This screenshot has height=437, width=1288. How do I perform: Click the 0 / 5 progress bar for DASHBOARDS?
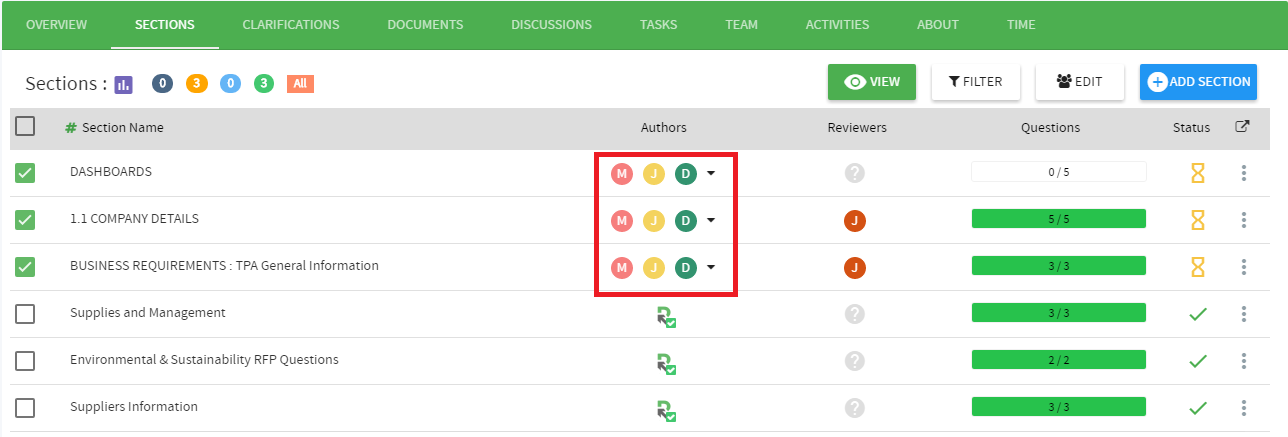click(x=1059, y=172)
